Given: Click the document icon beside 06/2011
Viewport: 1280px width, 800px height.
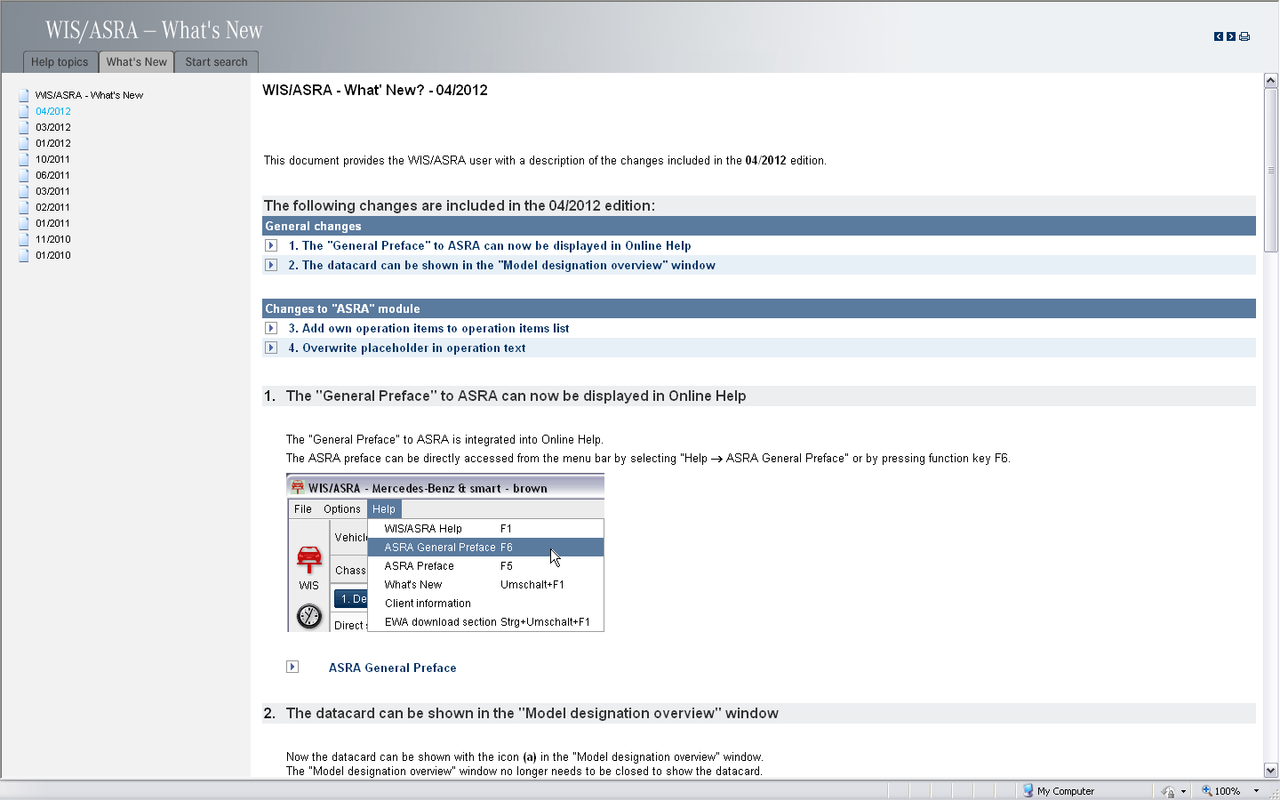Looking at the screenshot, I should tap(24, 175).
